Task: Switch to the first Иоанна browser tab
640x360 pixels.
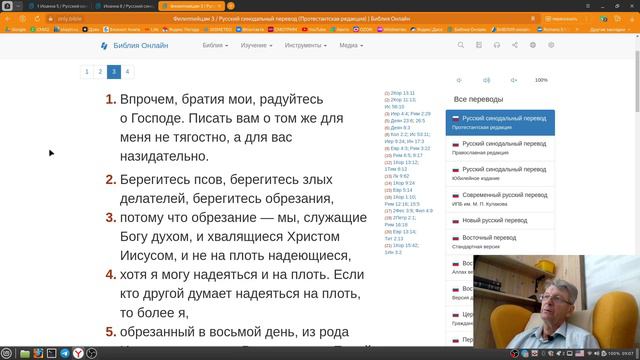Action: (x=59, y=6)
